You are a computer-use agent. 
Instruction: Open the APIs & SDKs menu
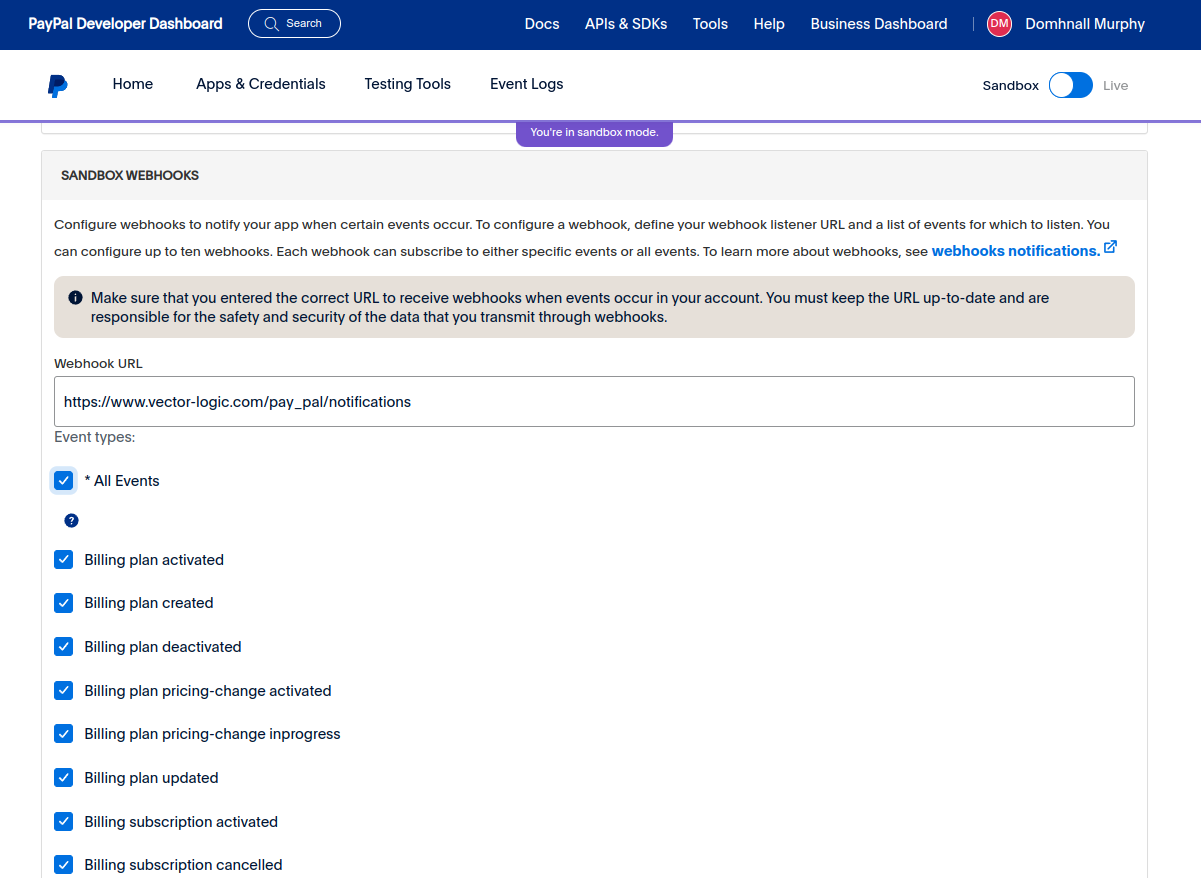[x=626, y=24]
